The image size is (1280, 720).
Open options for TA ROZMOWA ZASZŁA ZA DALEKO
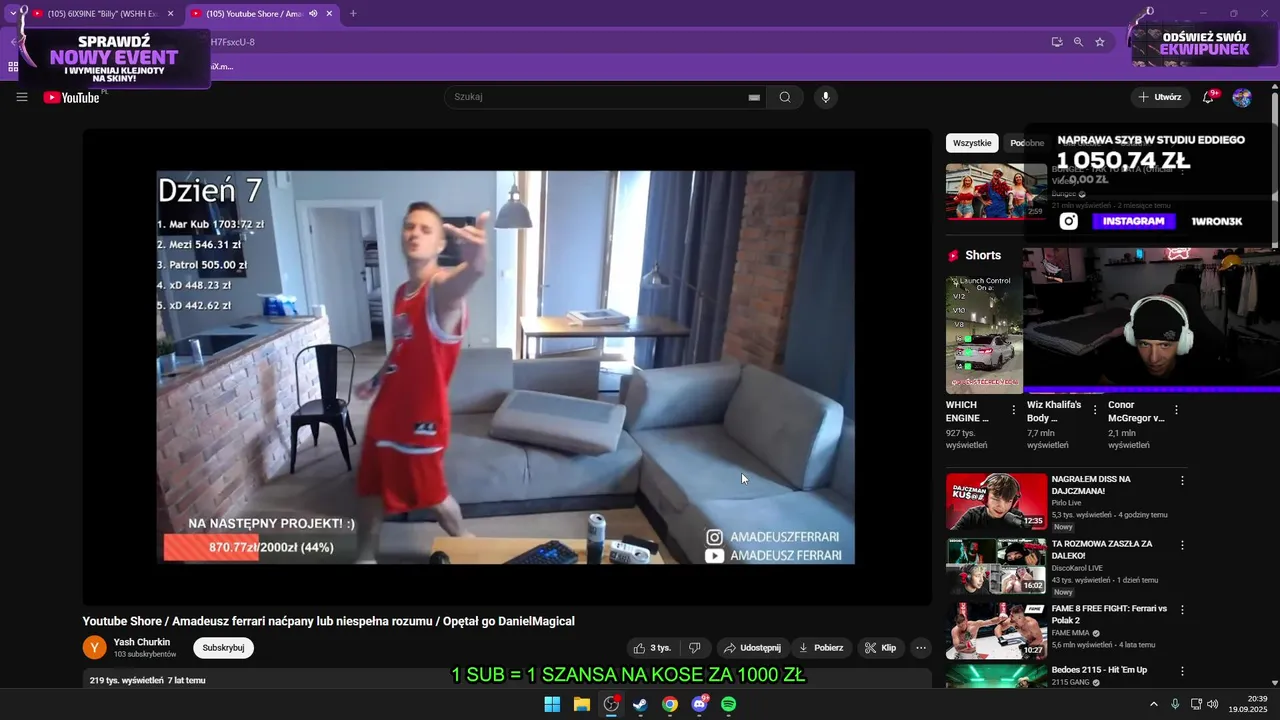click(x=1182, y=545)
